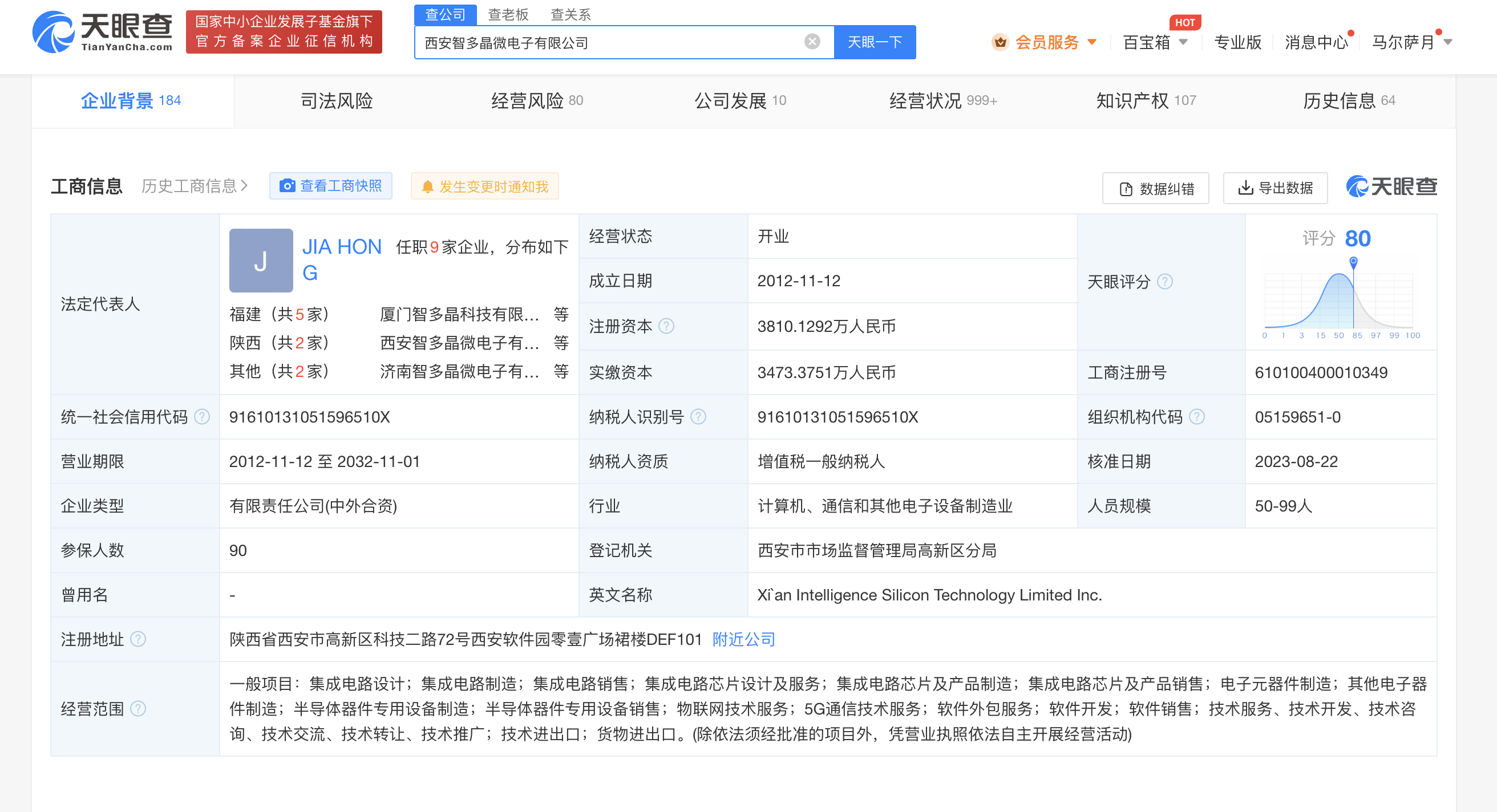The height and width of the screenshot is (812, 1497).
Task: Click the help icon next to 经营范围
Action: point(137,709)
